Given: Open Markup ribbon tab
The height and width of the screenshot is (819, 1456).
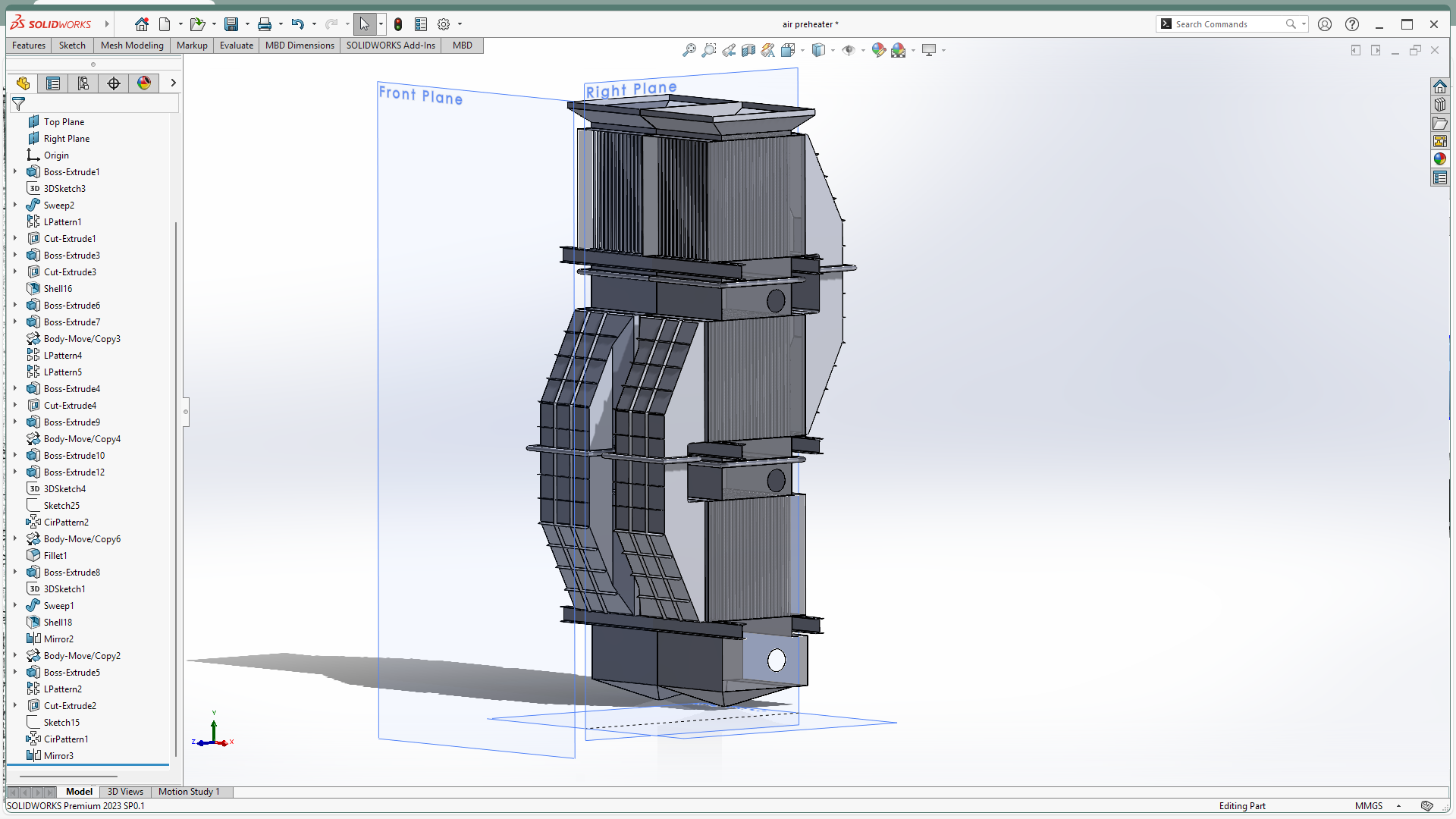Looking at the screenshot, I should [x=192, y=45].
